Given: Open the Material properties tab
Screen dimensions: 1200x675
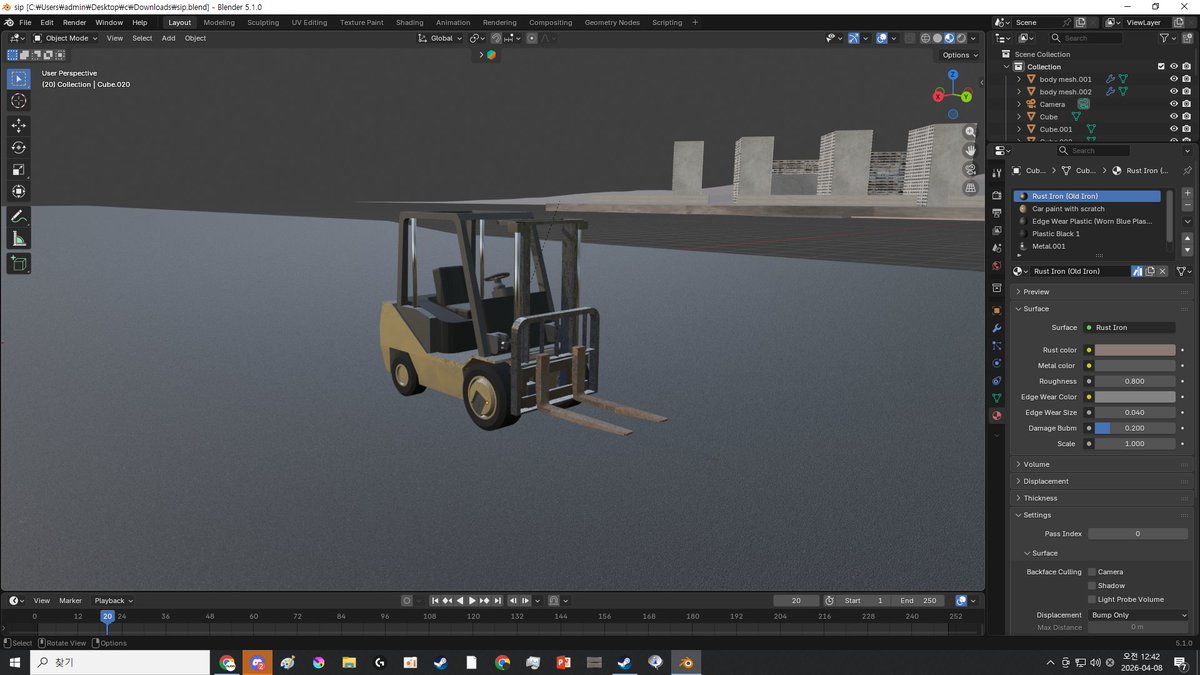Looking at the screenshot, I should point(996,415).
